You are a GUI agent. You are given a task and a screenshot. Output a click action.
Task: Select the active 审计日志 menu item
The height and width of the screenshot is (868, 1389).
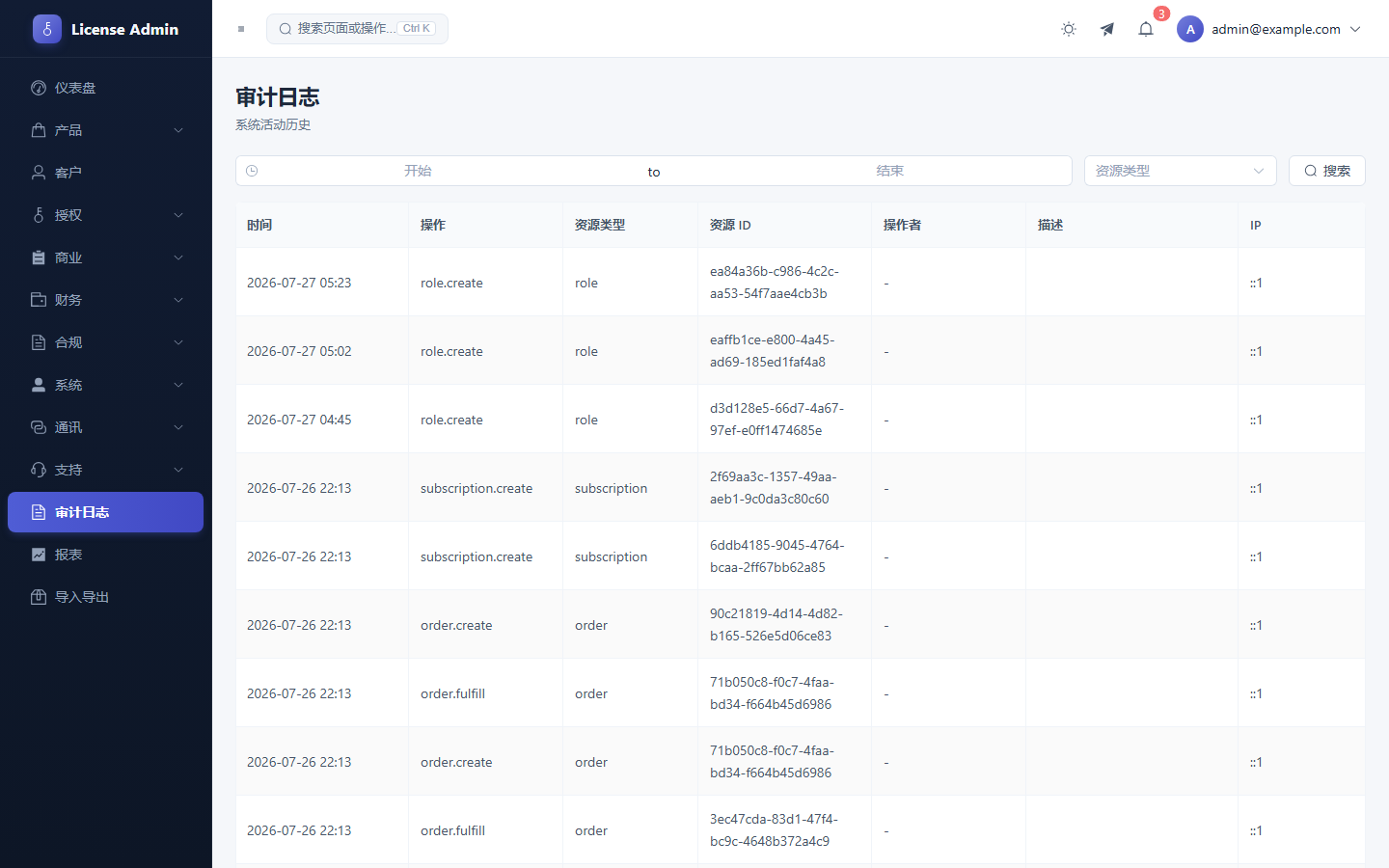point(106,512)
